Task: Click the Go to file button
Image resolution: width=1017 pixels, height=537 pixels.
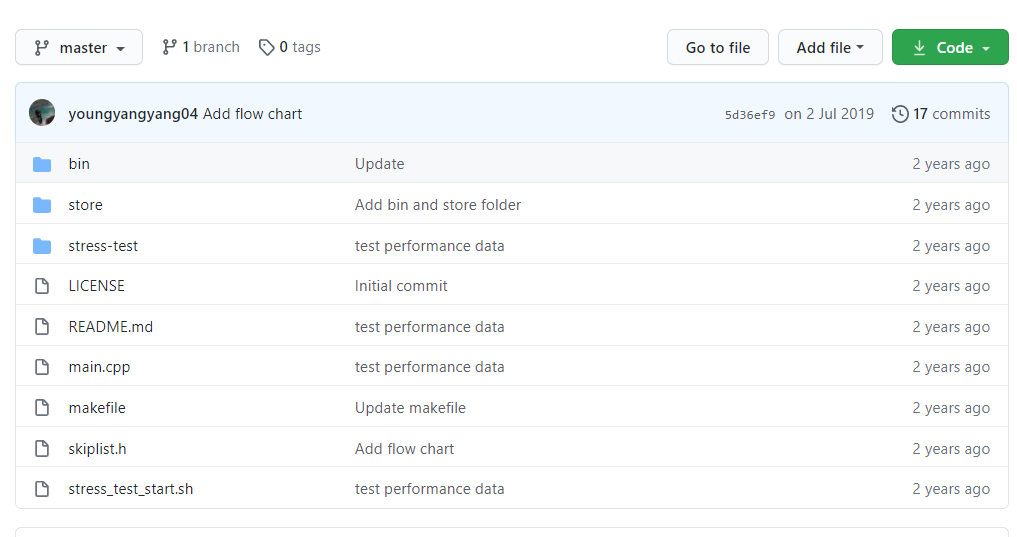Action: point(718,47)
